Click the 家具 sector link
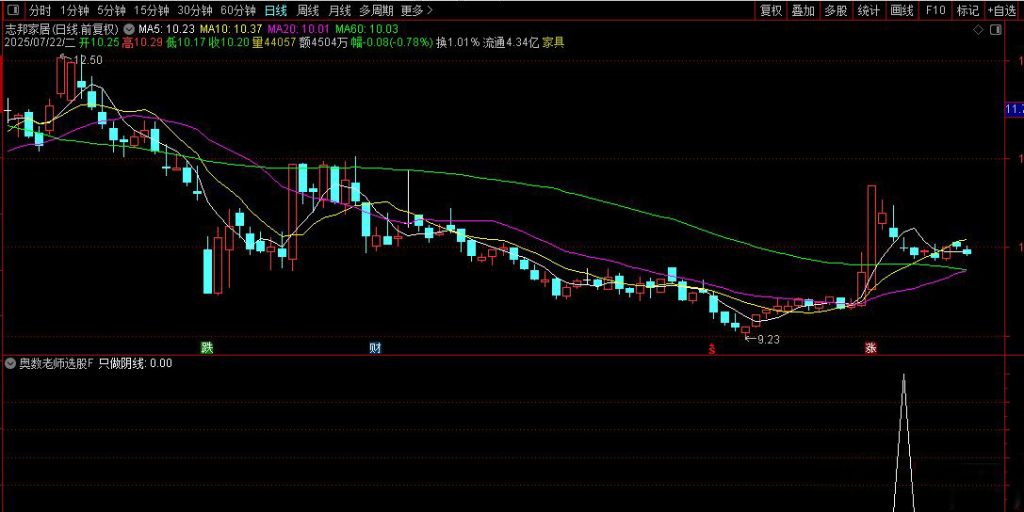 tap(553, 43)
